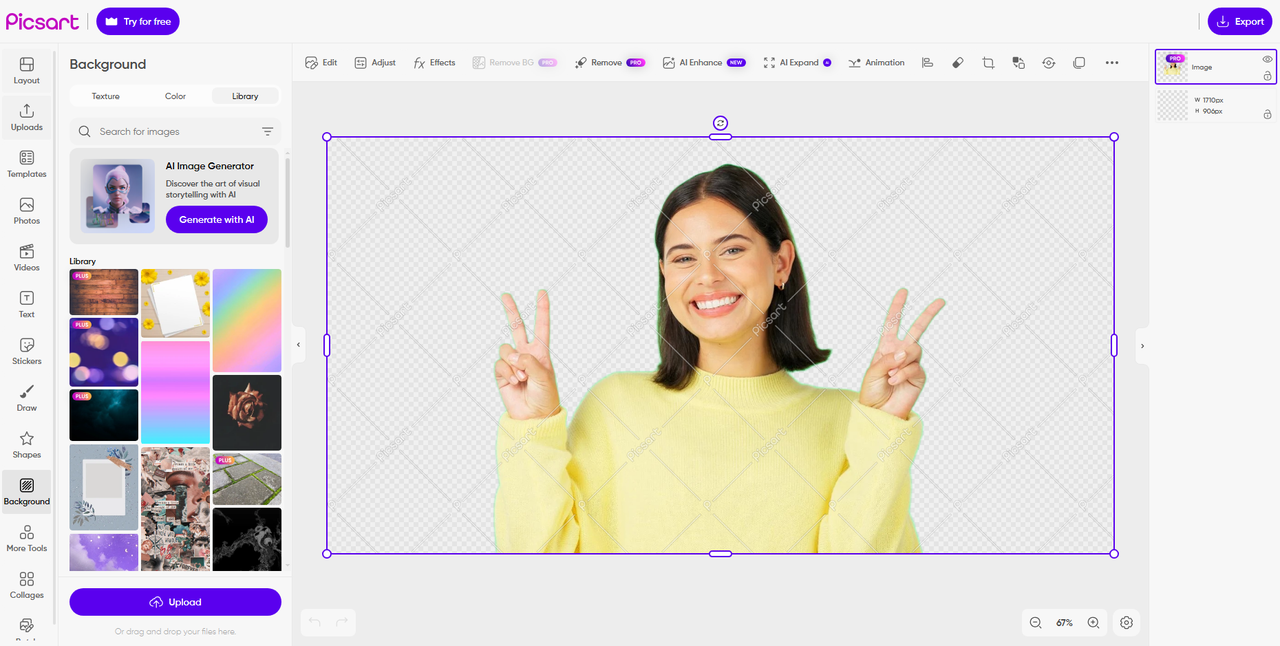The image size is (1280, 646).
Task: Open the Videos panel
Action: pyautogui.click(x=27, y=257)
